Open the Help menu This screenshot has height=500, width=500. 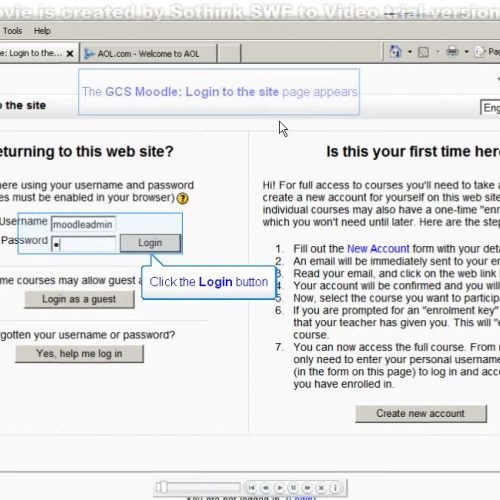point(42,31)
